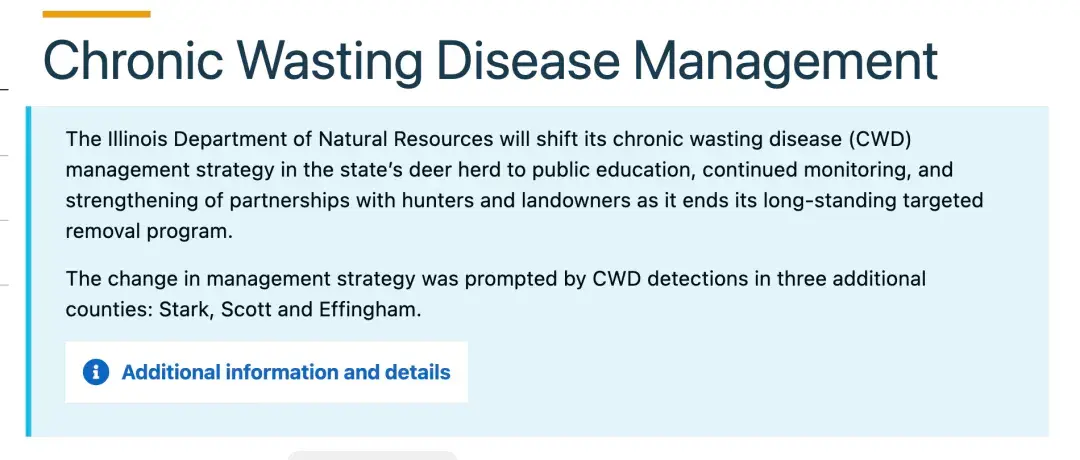Click the county name 'Effingham'
The width and height of the screenshot is (1080, 460).
click(370, 310)
